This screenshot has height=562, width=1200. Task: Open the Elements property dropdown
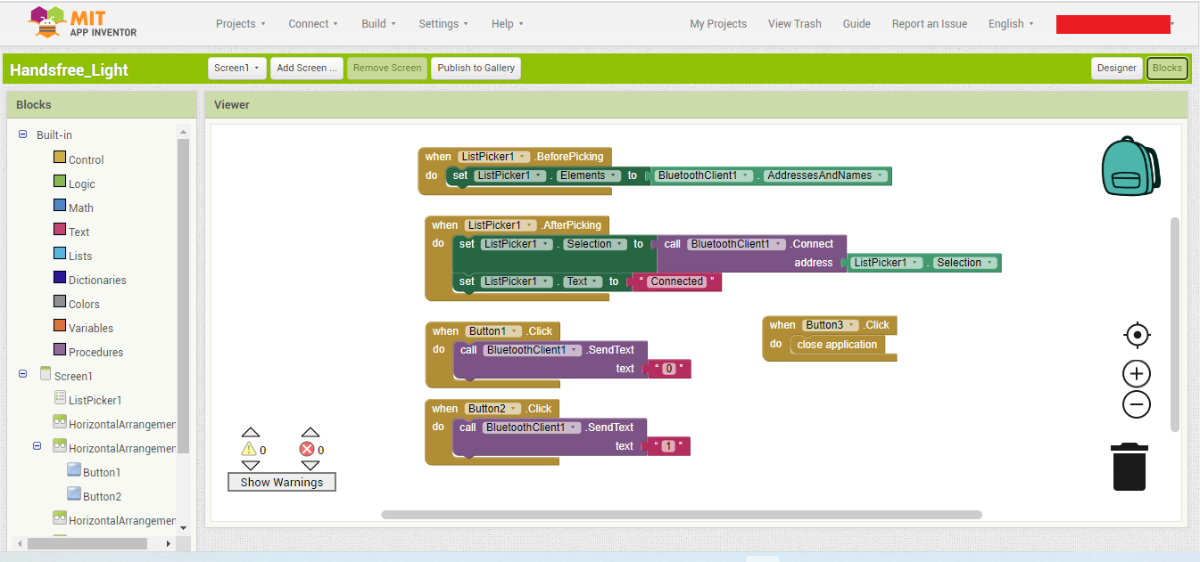tap(587, 176)
